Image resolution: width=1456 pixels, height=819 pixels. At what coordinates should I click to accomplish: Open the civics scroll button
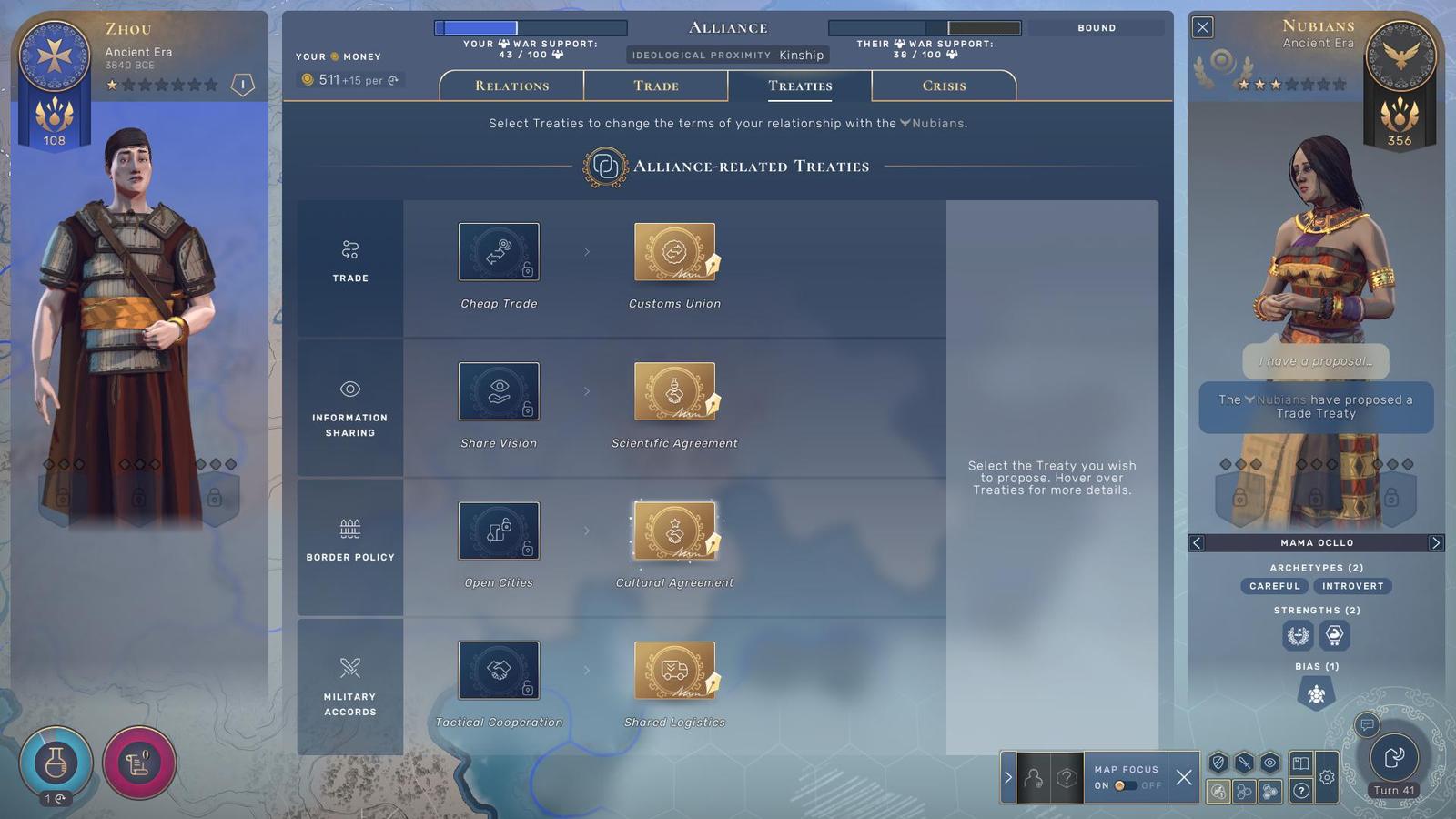point(138,763)
